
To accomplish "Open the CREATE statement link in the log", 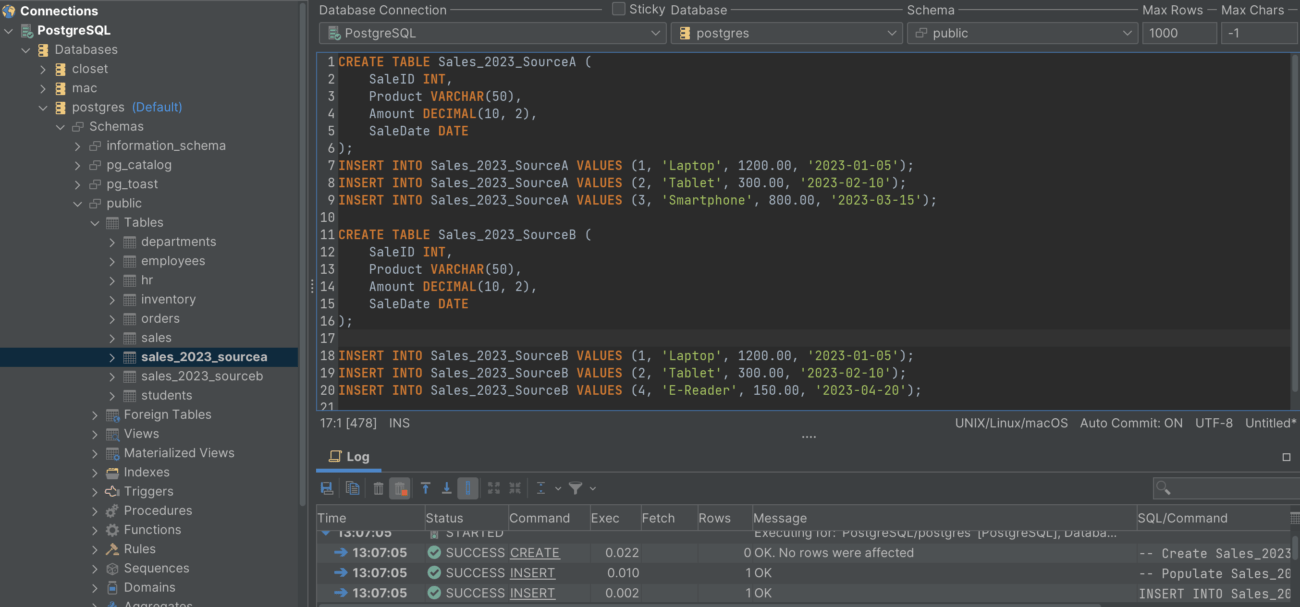I will 534,552.
